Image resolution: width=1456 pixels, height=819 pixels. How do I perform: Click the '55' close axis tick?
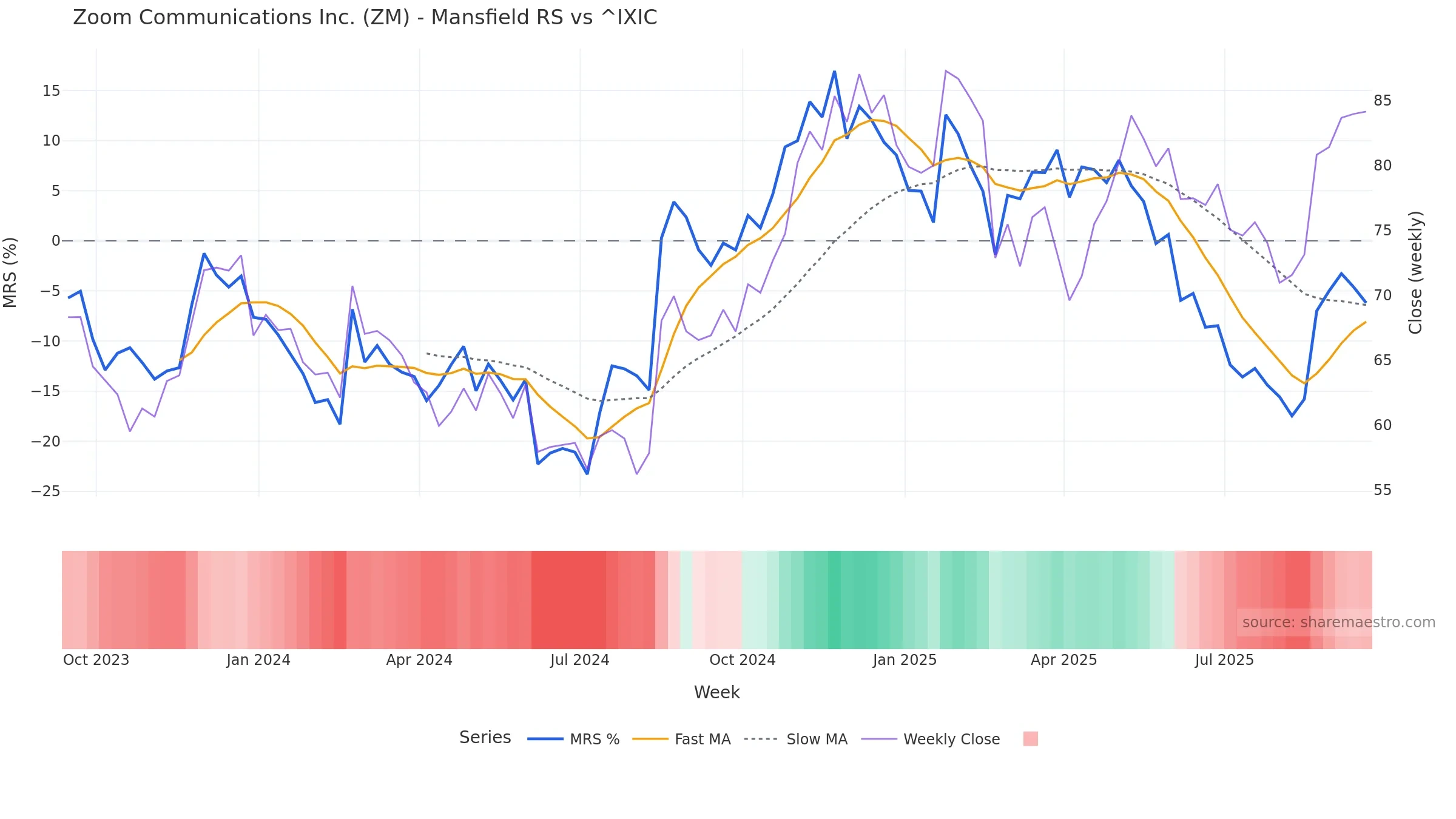(x=1383, y=490)
